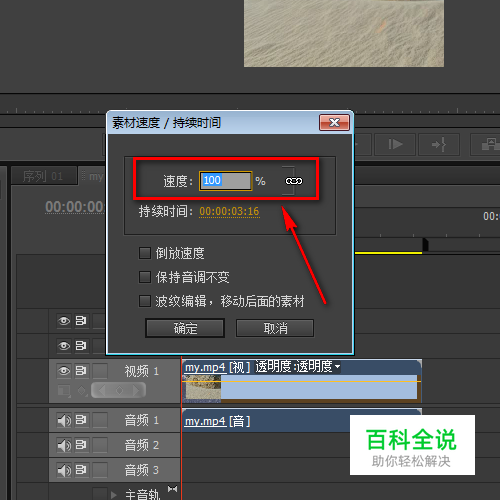This screenshot has height=500, width=500.
Task: Click the 速度 percentage input field
Action: pyautogui.click(x=225, y=181)
